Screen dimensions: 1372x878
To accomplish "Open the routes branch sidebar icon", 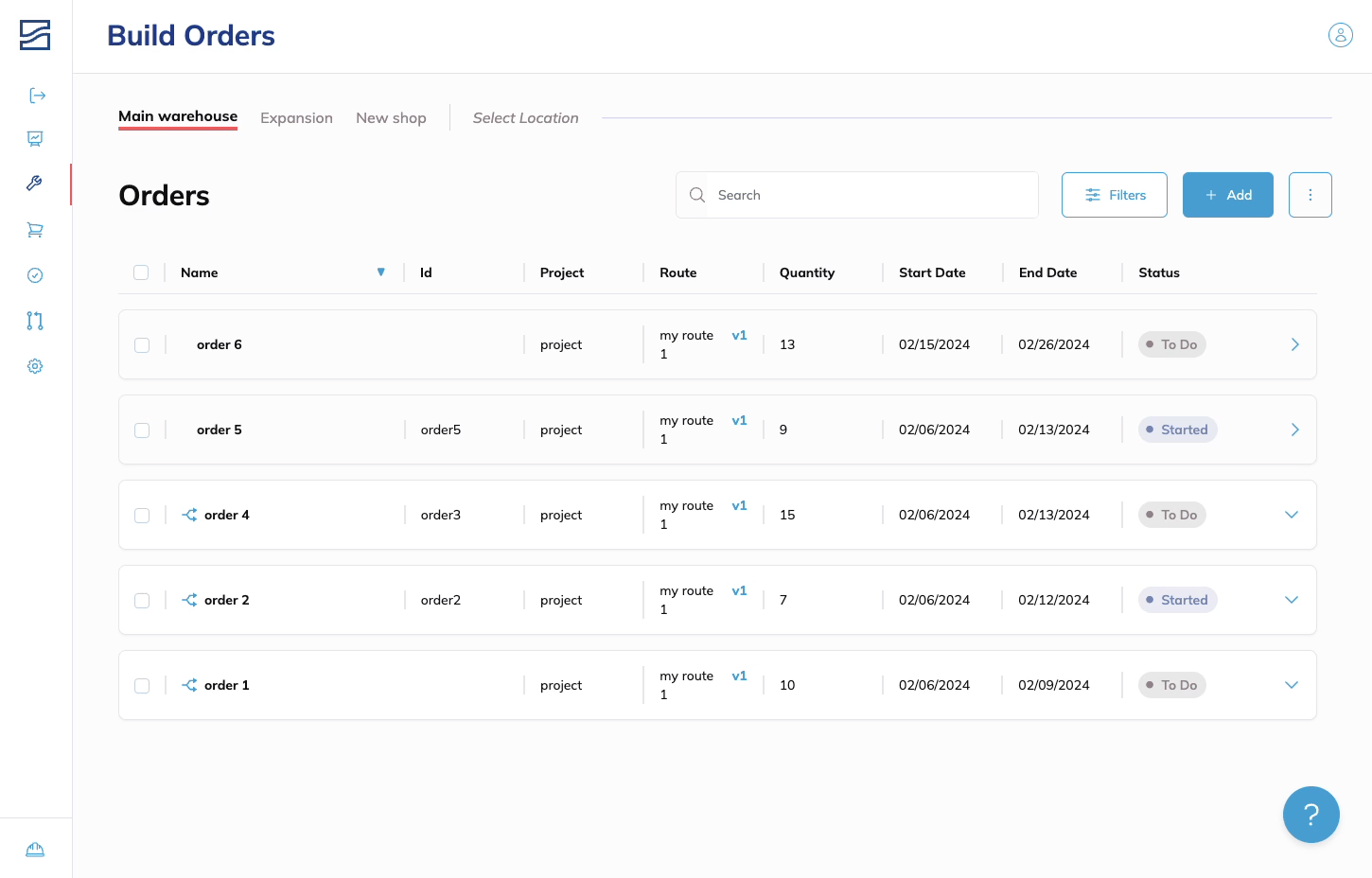I will click(x=35, y=321).
